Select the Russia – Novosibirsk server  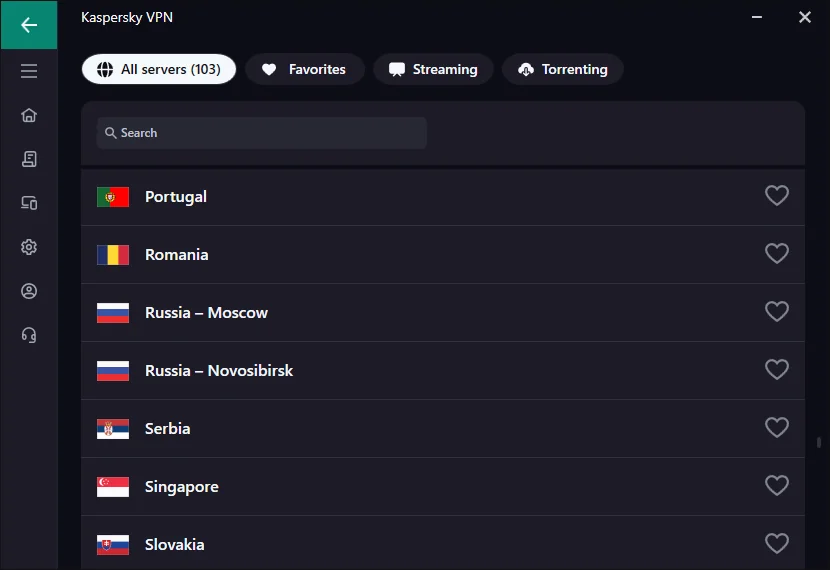click(219, 370)
